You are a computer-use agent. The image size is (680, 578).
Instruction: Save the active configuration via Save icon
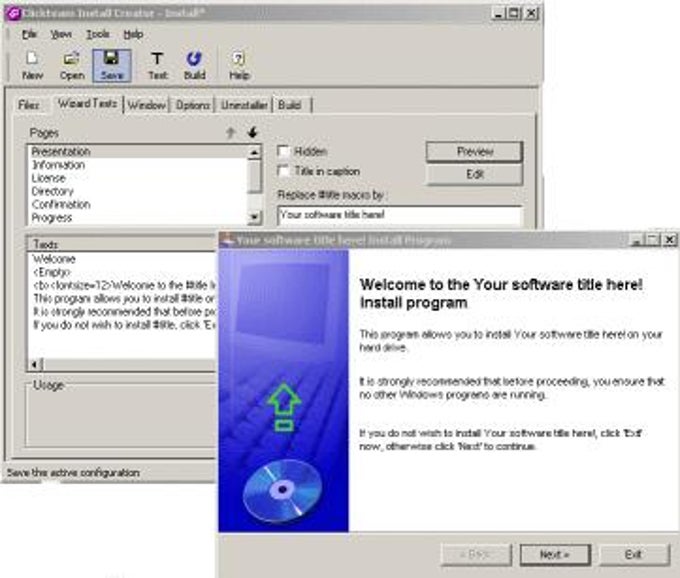(111, 65)
